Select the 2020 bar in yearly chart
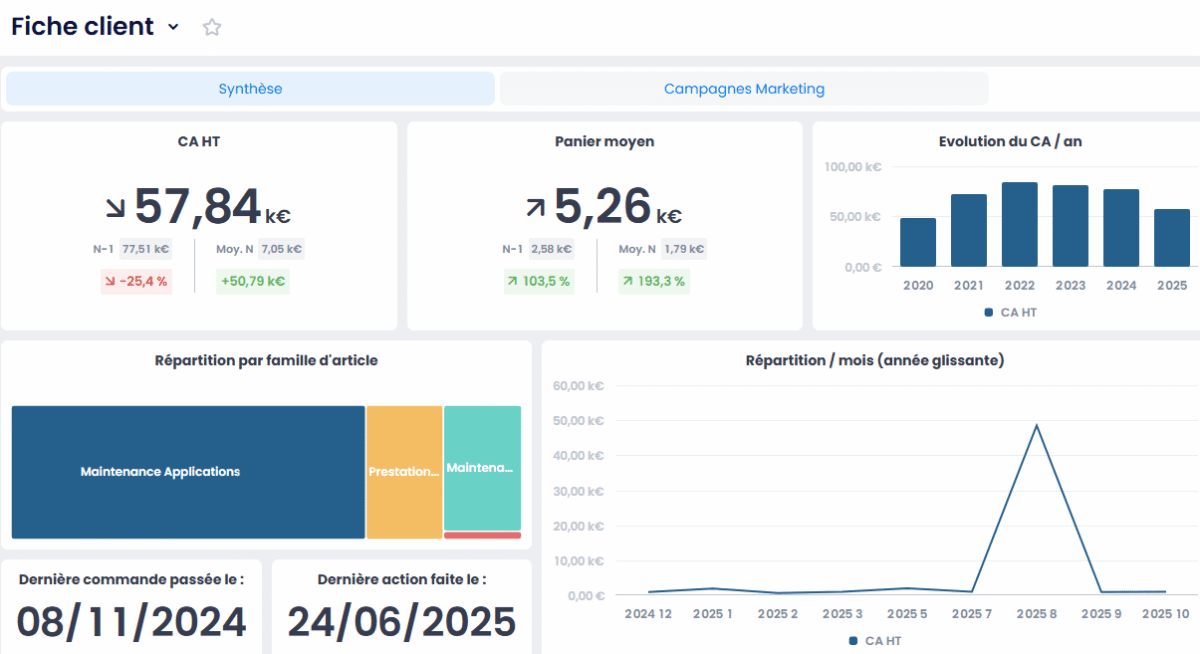Viewport: 1200px width, 654px height. point(918,242)
